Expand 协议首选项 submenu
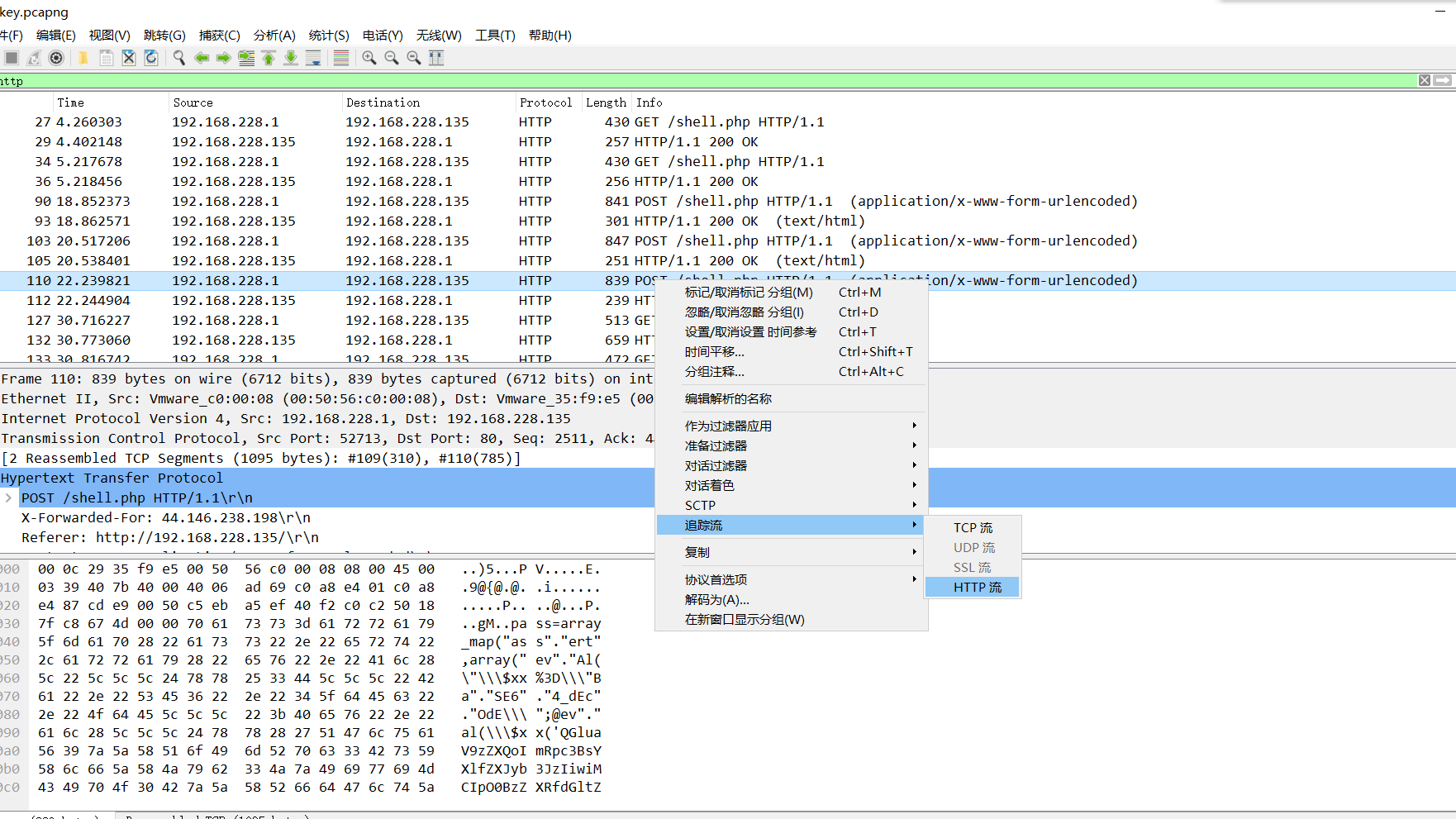Viewport: 1456px width, 819px height. tap(792, 579)
